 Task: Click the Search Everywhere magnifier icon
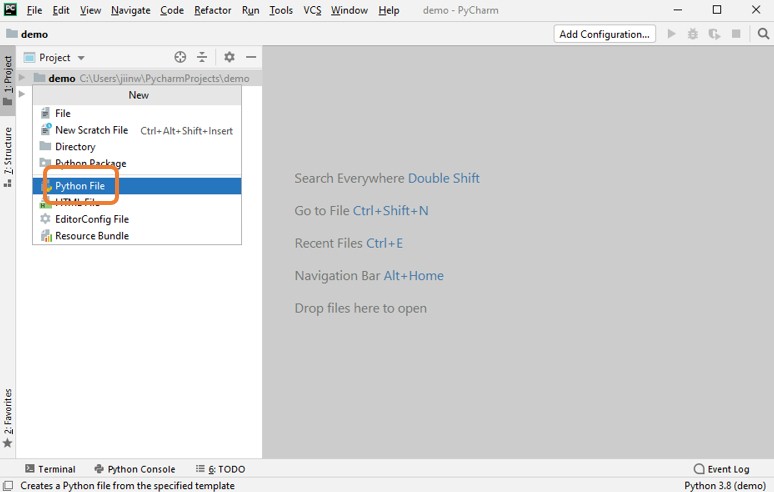point(763,34)
